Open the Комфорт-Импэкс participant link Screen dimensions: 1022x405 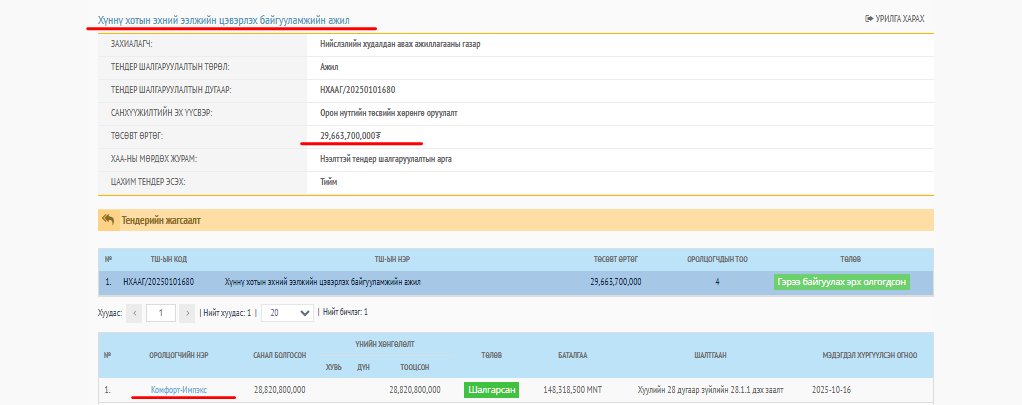179,389
